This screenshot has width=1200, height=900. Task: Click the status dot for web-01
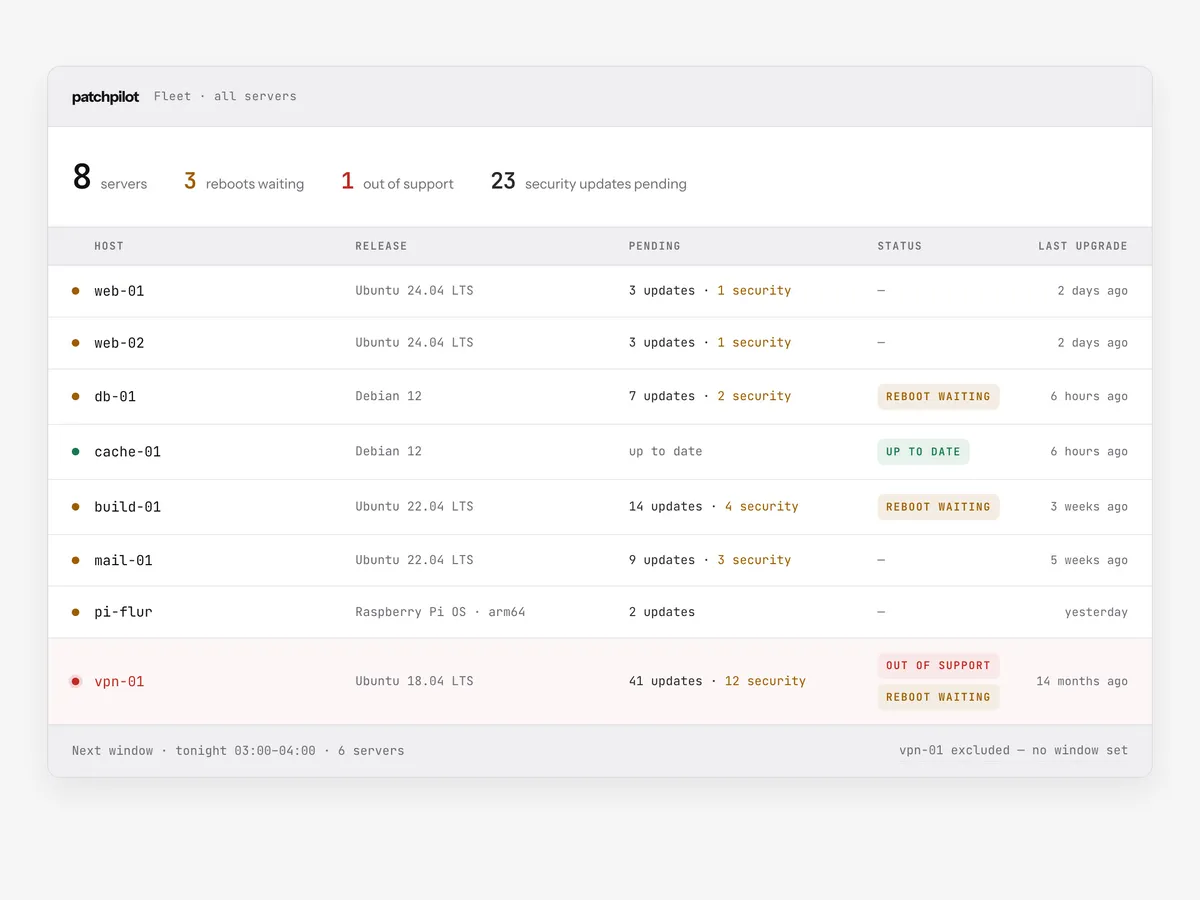click(x=75, y=291)
